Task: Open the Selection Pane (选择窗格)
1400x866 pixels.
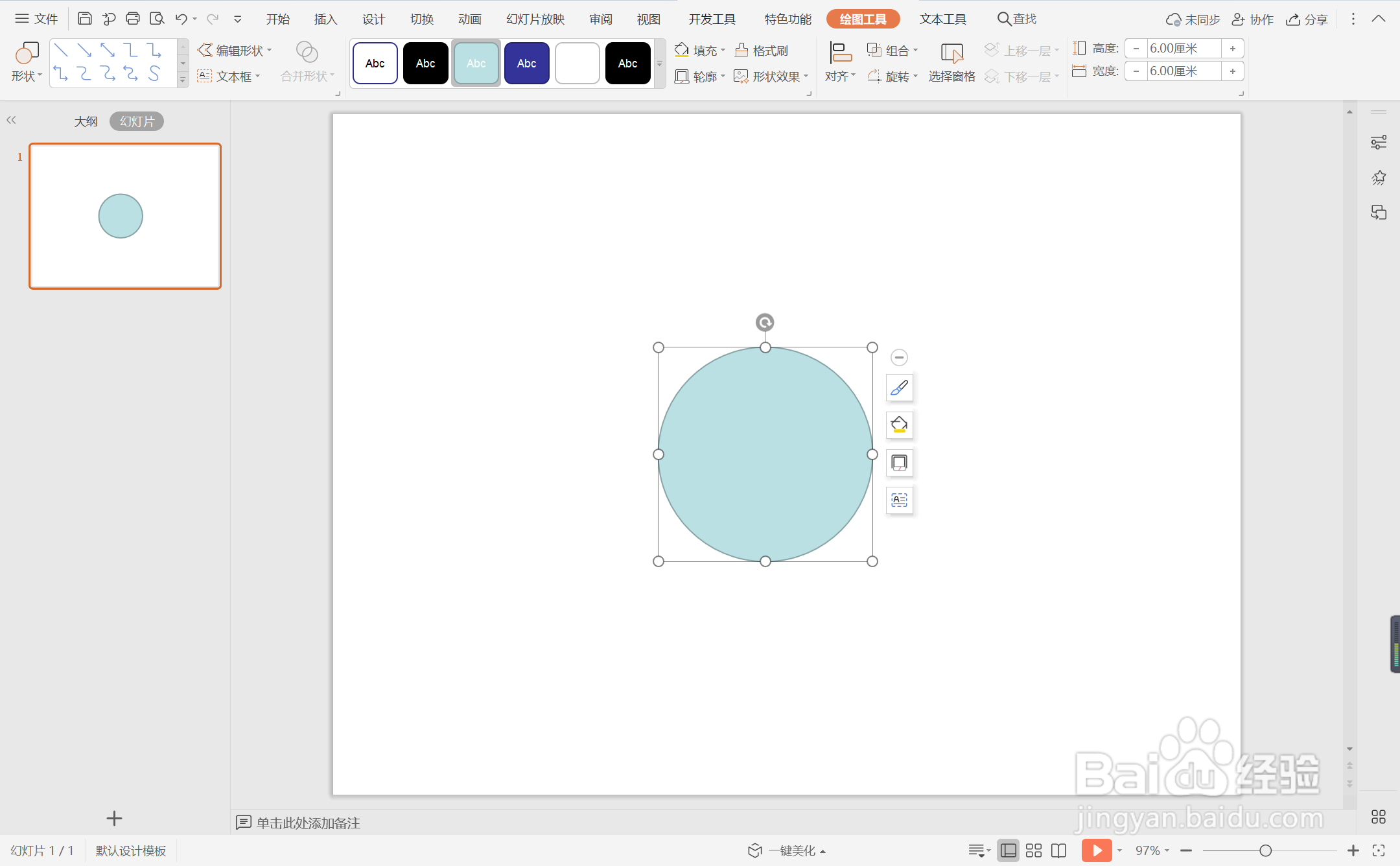Action: [x=951, y=63]
